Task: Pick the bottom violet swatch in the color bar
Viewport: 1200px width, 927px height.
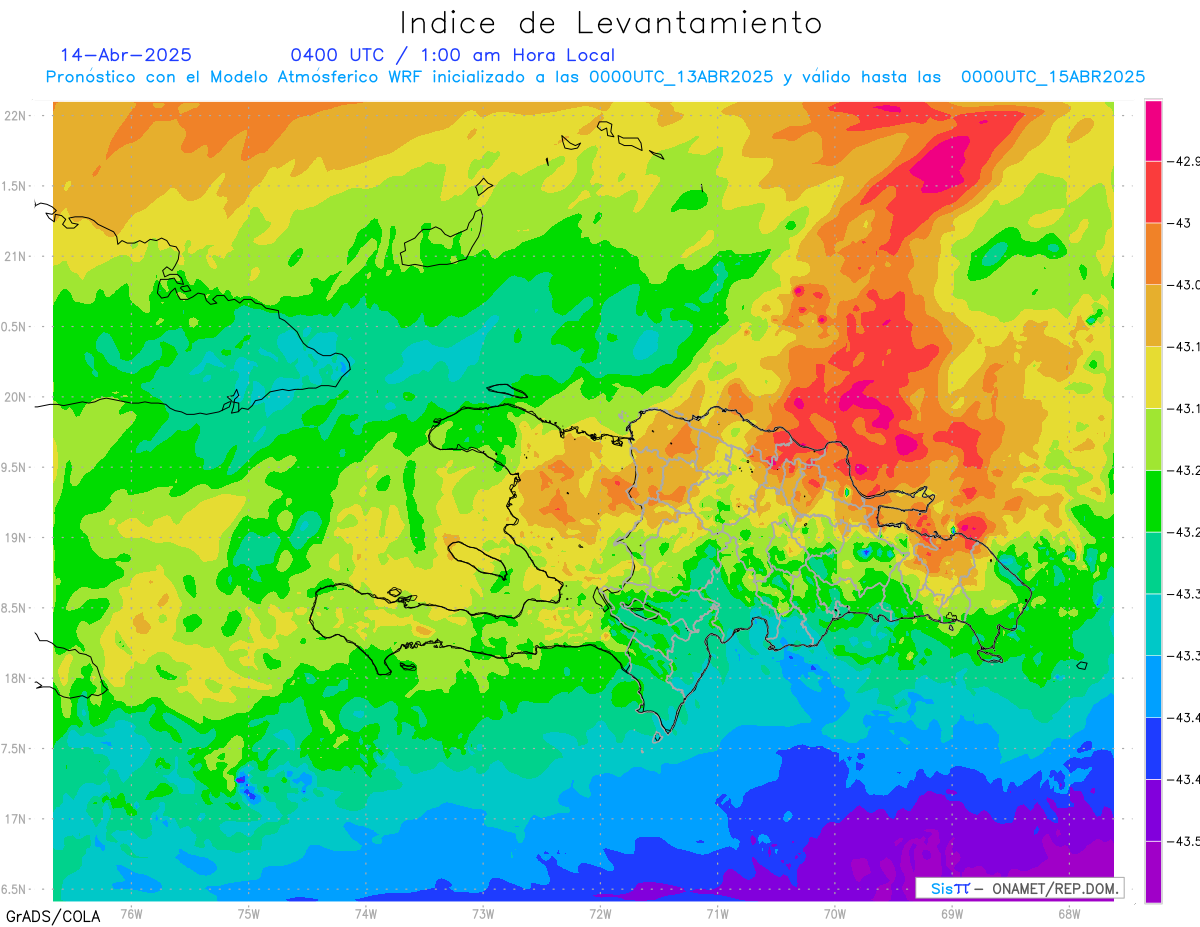Action: [1153, 872]
